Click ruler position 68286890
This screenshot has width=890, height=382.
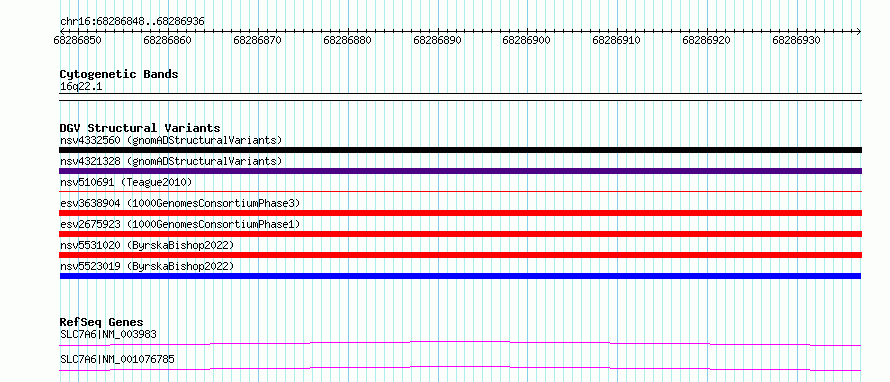pyautogui.click(x=438, y=40)
